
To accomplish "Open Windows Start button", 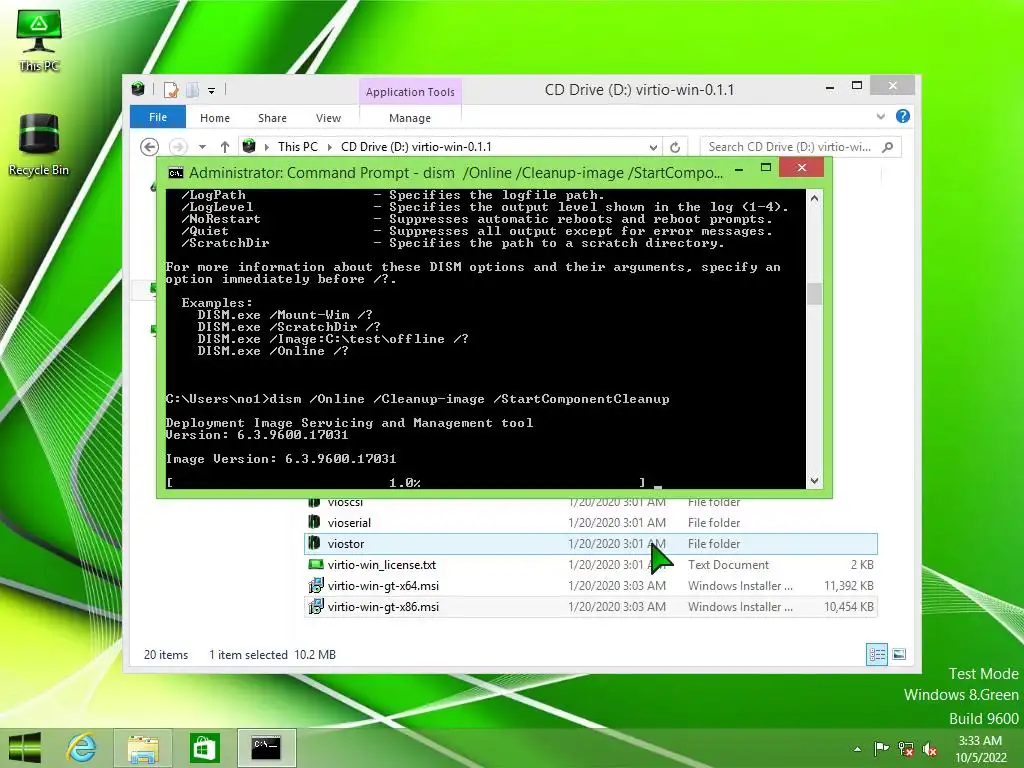I will [25, 748].
